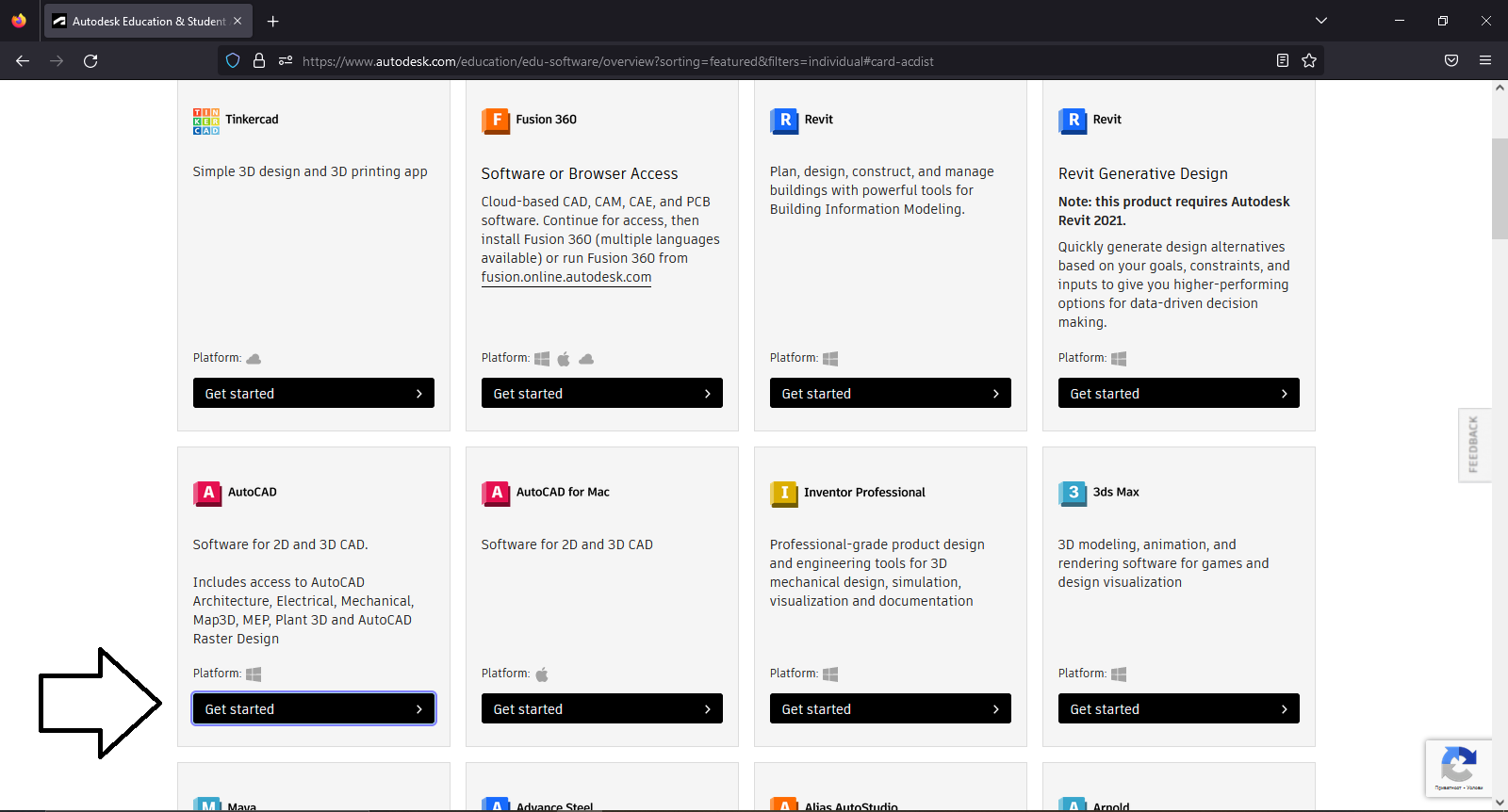Open a new browser tab
This screenshot has width=1508, height=812.
273,21
